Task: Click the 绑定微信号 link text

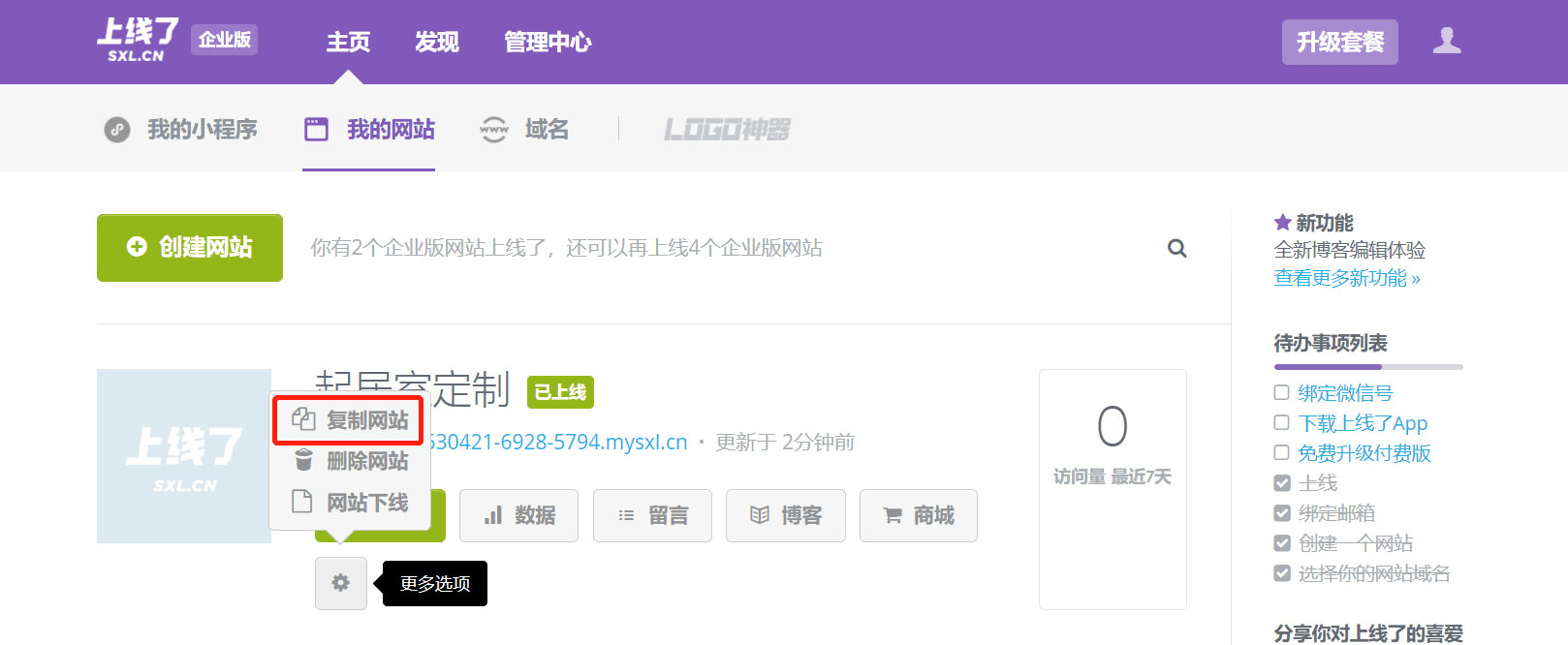Action: pos(1345,393)
